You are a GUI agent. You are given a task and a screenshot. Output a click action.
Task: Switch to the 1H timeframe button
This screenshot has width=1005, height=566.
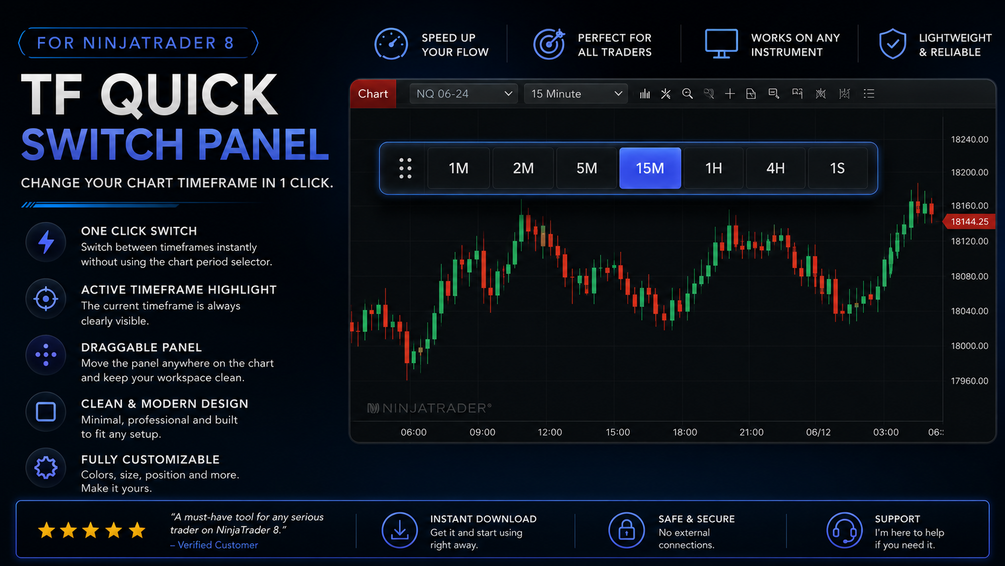(713, 168)
